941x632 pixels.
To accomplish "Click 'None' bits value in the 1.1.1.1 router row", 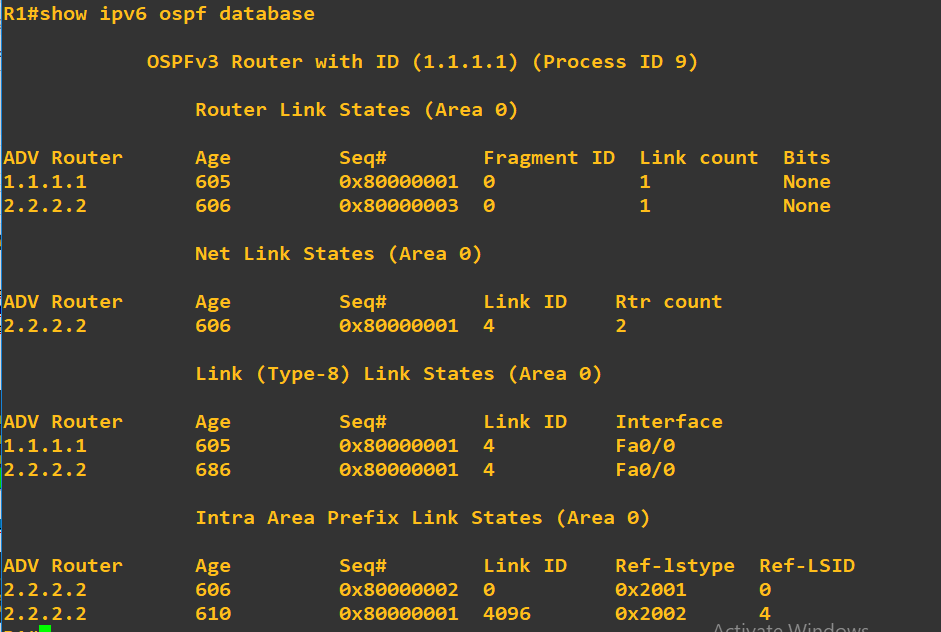I will (807, 182).
